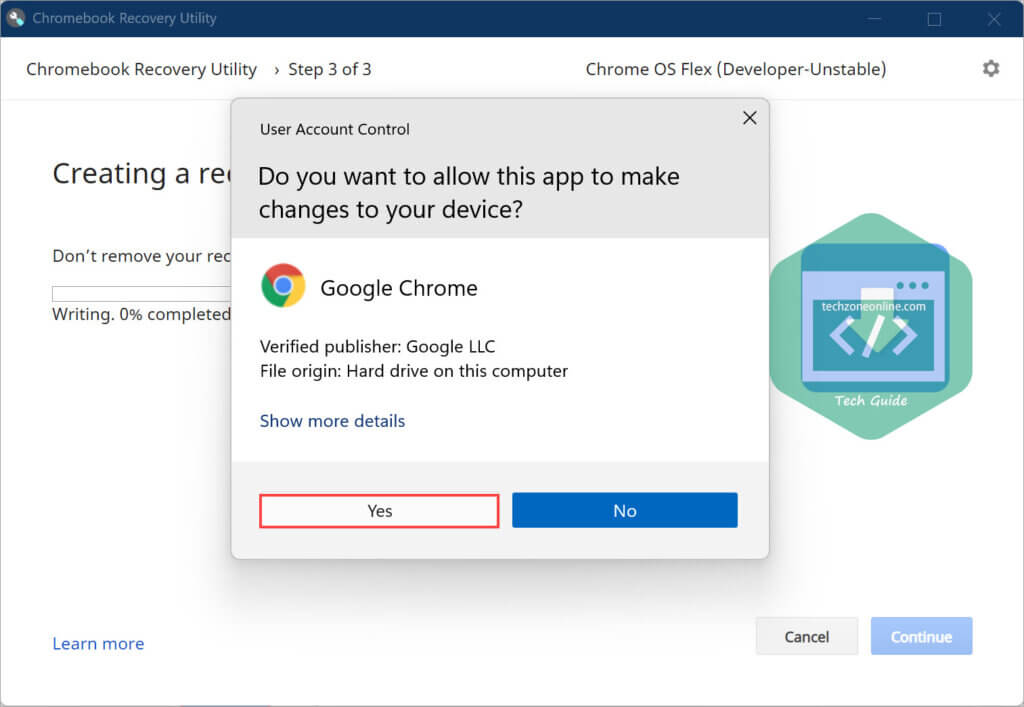
Task: Click the disabled Continue button
Action: coord(921,636)
